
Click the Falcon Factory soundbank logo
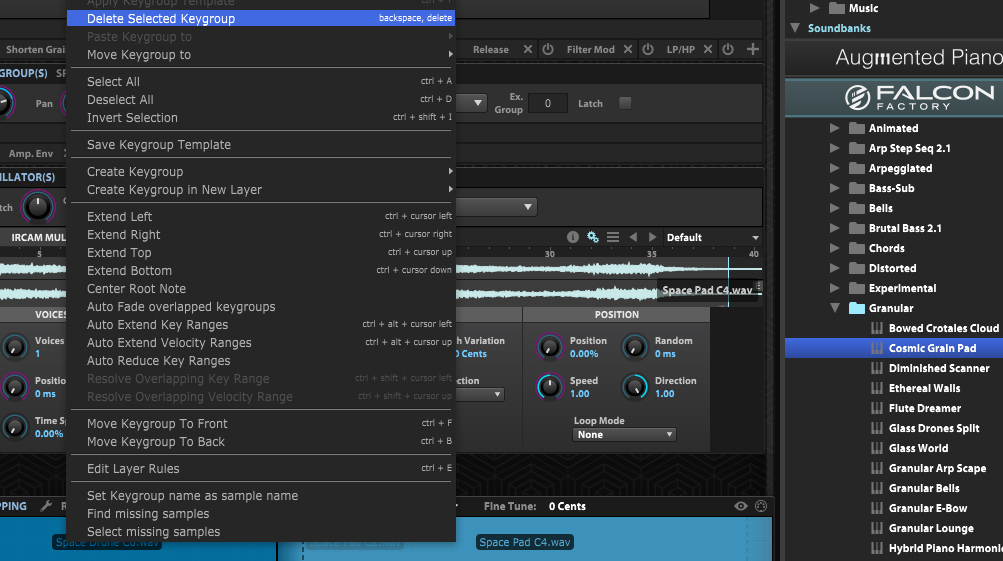[919, 97]
